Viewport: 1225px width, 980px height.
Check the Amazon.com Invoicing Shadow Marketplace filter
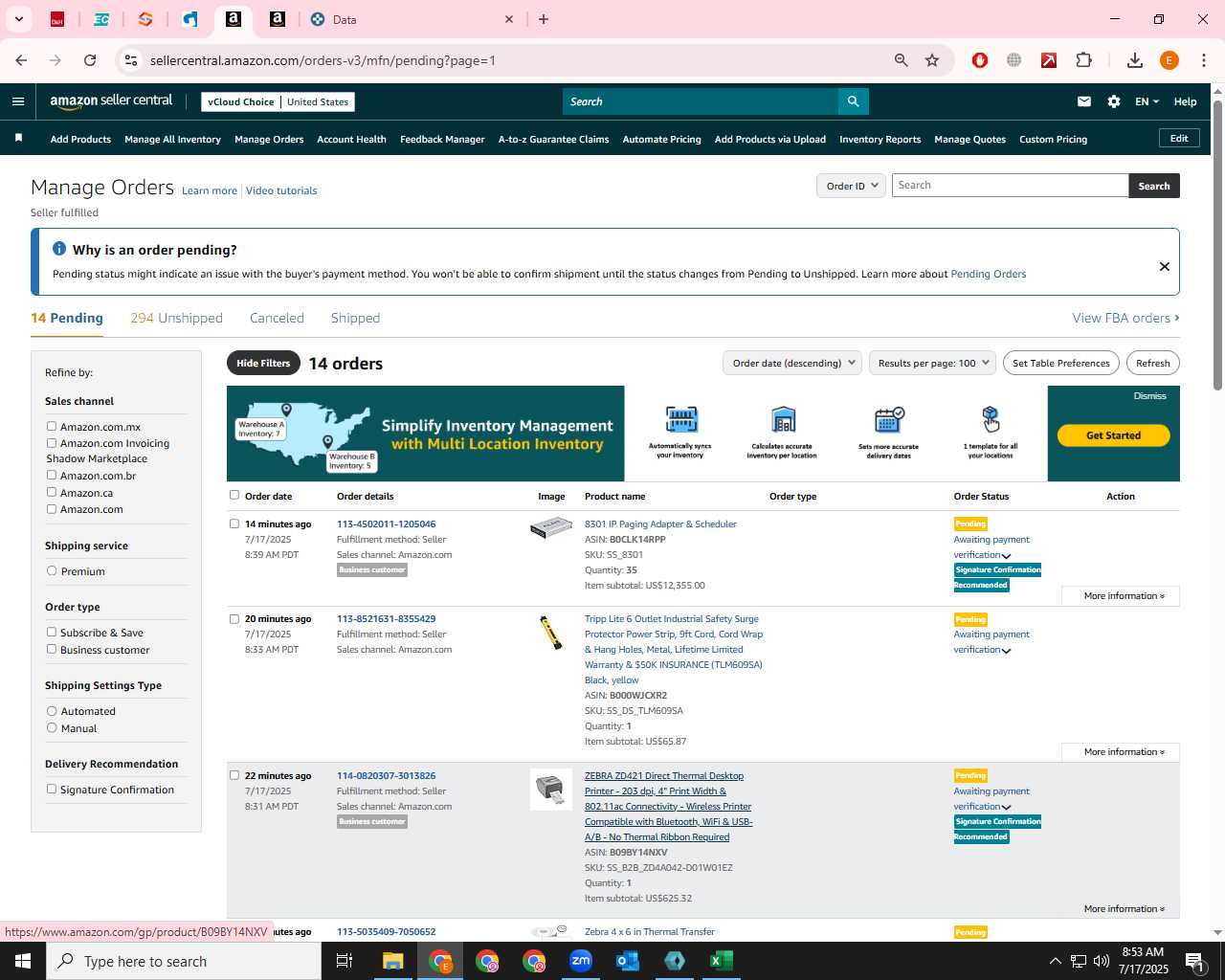click(x=52, y=443)
